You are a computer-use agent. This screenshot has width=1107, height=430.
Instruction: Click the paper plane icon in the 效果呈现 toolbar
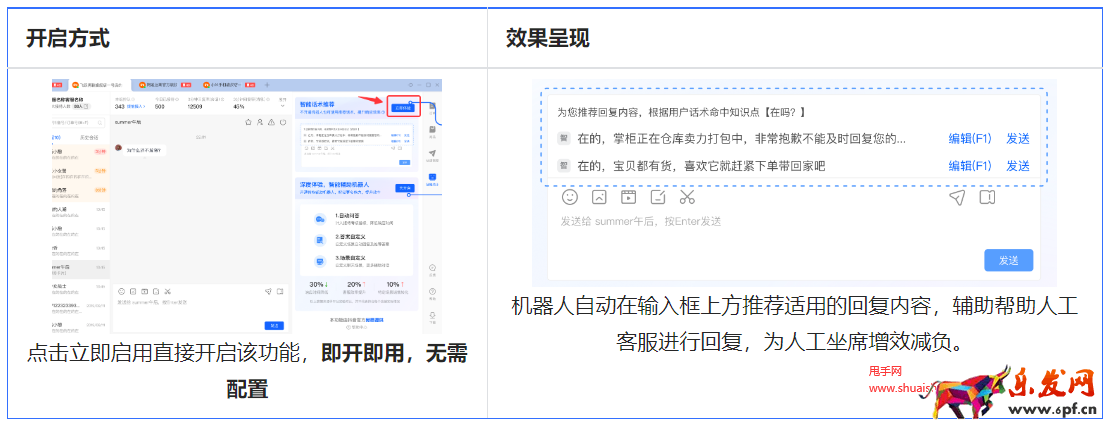click(x=957, y=197)
